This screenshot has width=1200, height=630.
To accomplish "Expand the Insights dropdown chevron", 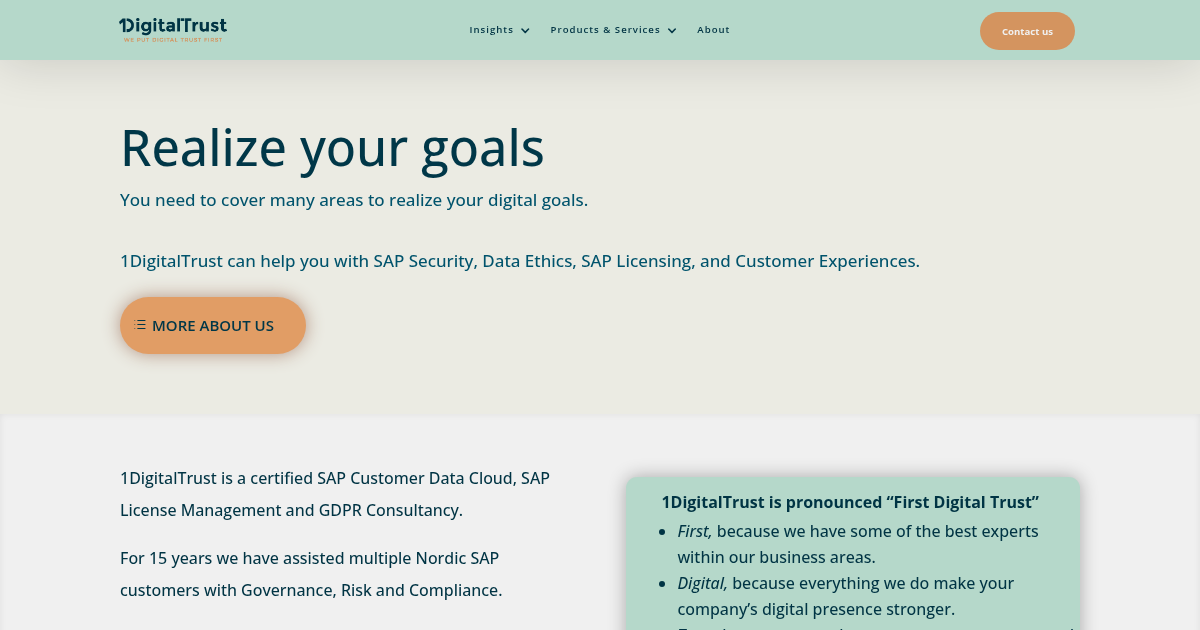I will click(x=525, y=30).
